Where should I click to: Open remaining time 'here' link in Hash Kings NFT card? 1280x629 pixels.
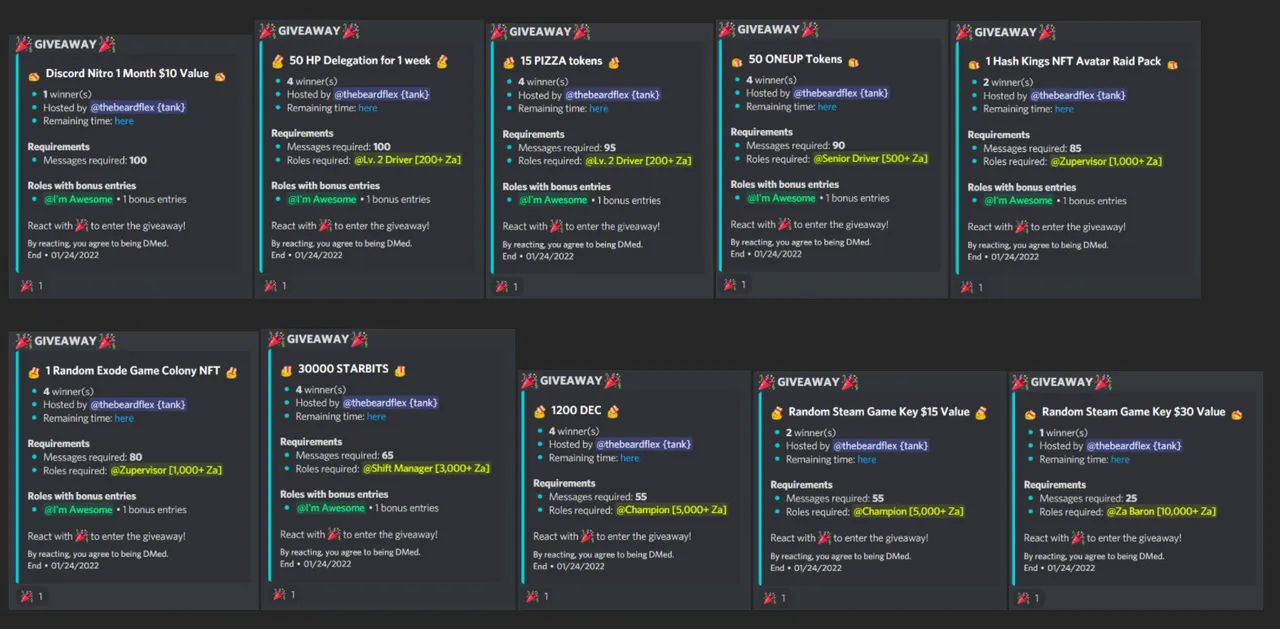[1064, 109]
